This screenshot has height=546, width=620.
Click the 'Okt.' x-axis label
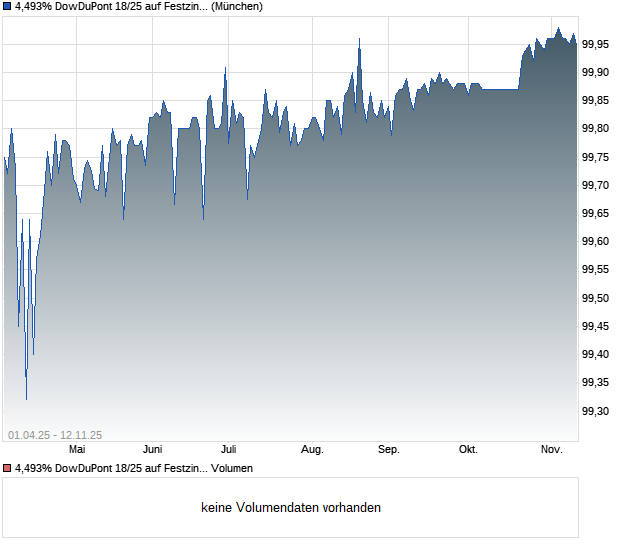point(468,450)
